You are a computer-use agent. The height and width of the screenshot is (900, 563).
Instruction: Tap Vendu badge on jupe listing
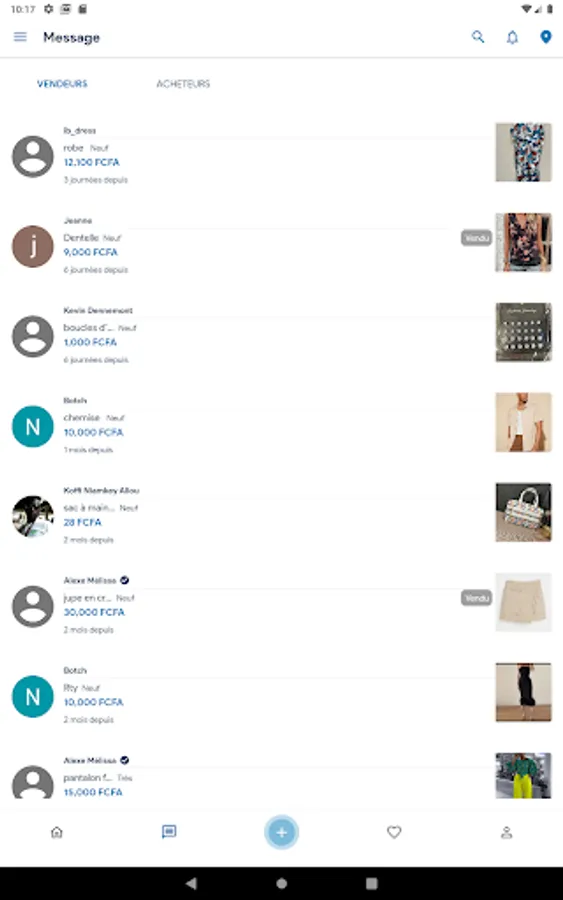pos(476,598)
